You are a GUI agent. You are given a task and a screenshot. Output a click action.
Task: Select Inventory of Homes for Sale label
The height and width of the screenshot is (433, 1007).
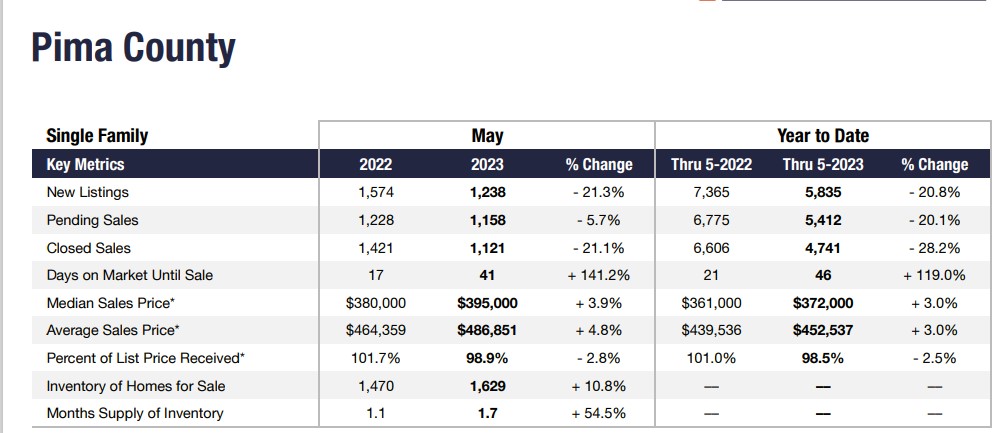[136, 386]
